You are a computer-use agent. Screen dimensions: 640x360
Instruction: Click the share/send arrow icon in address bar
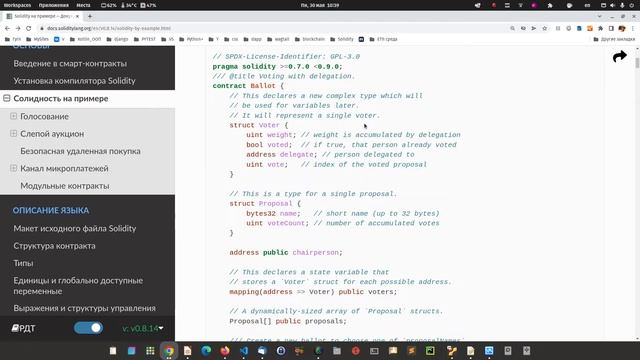pos(533,28)
